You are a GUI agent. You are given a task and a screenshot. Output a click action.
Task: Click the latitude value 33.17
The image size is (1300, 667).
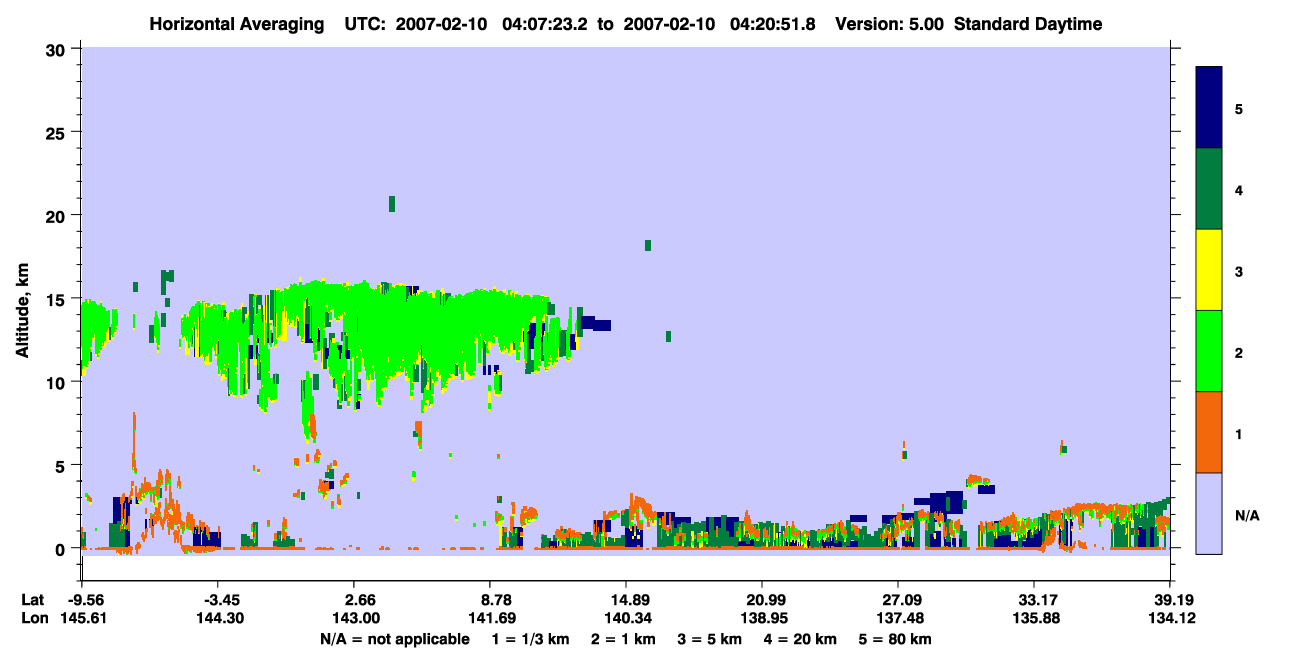pyautogui.click(x=1037, y=600)
